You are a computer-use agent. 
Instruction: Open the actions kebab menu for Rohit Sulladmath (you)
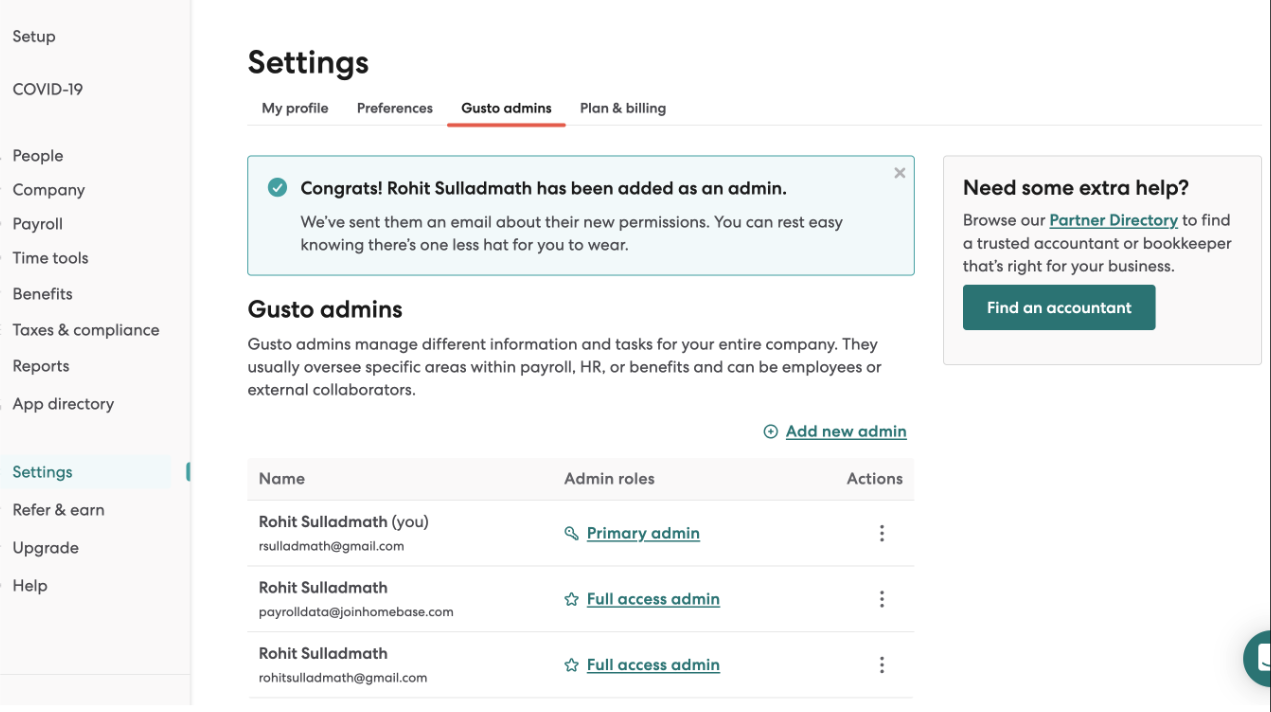882,533
